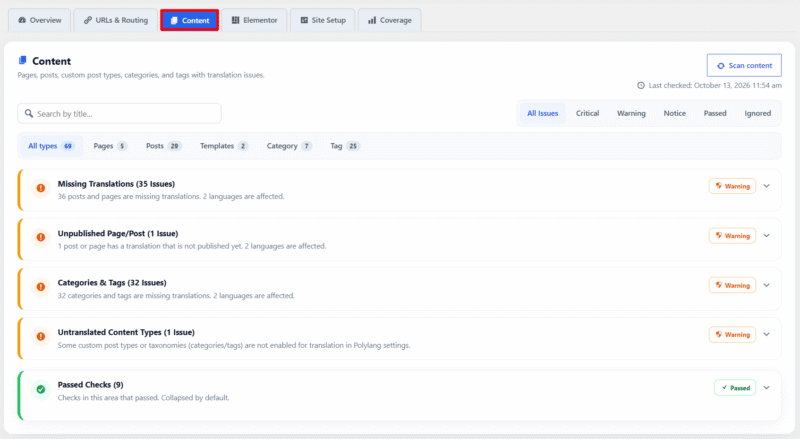Expand the Categories & Tags row
Image resolution: width=800 pixels, height=439 pixels.
766,285
